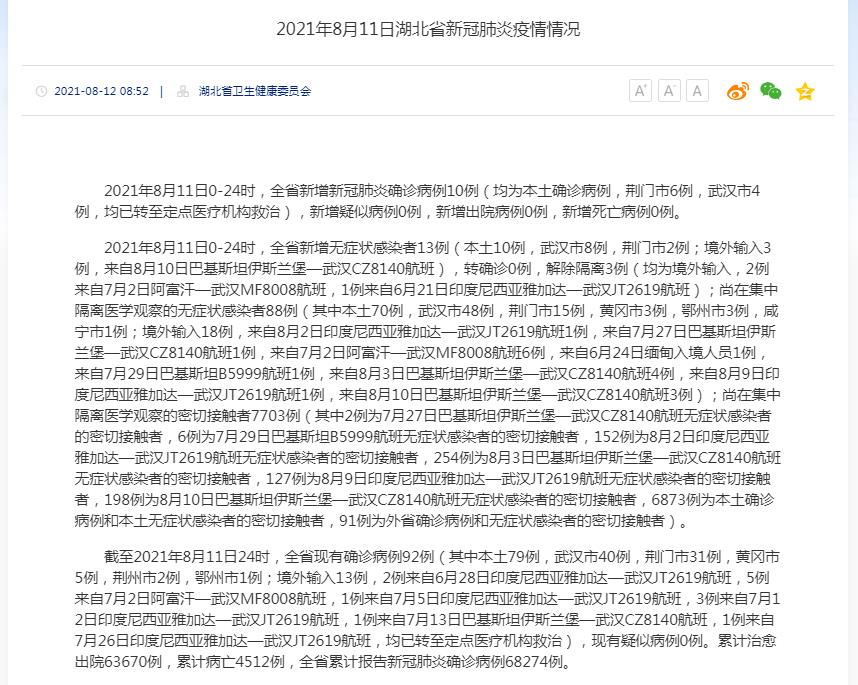The width and height of the screenshot is (858, 685).
Task: Open the source link 湖北省卫生健康委员会
Action: tap(254, 91)
